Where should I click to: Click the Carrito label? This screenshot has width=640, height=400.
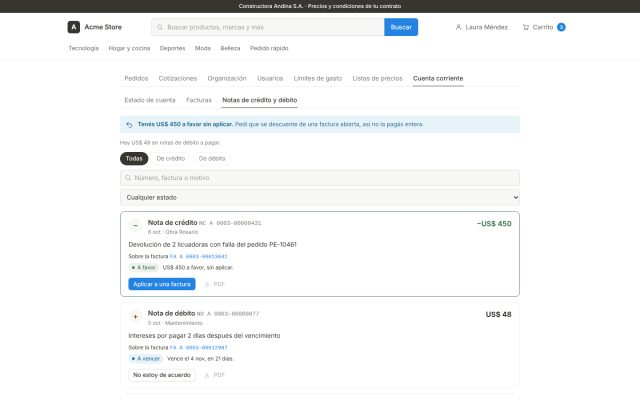point(542,27)
